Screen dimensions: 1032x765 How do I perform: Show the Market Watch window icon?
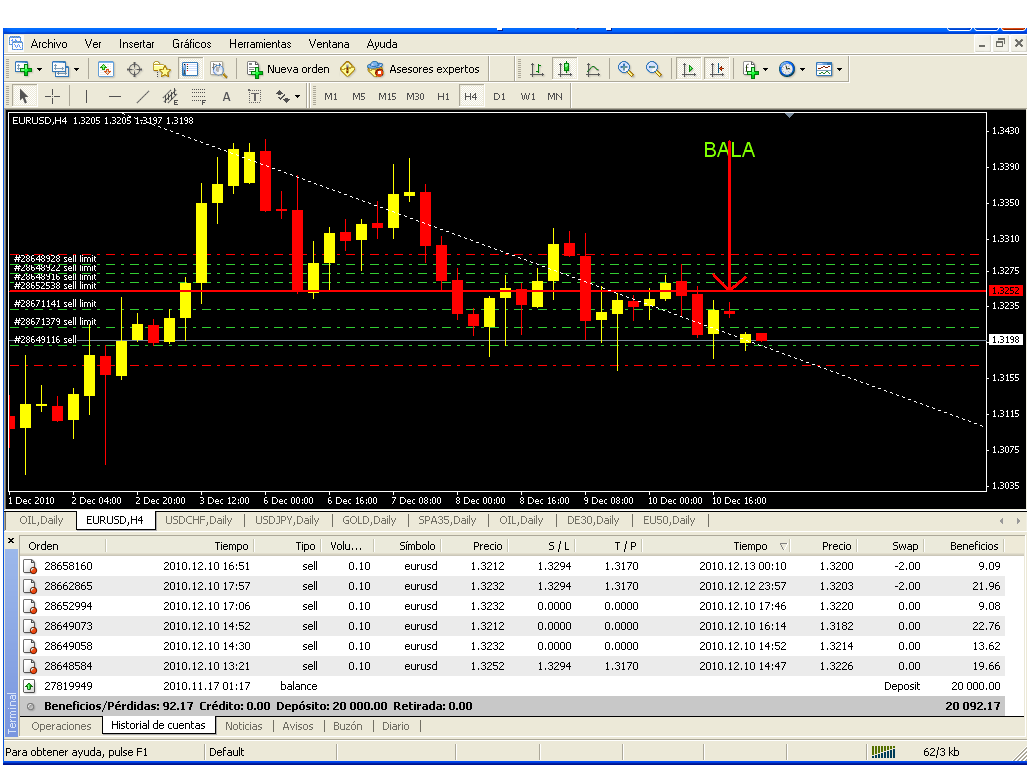click(x=105, y=69)
